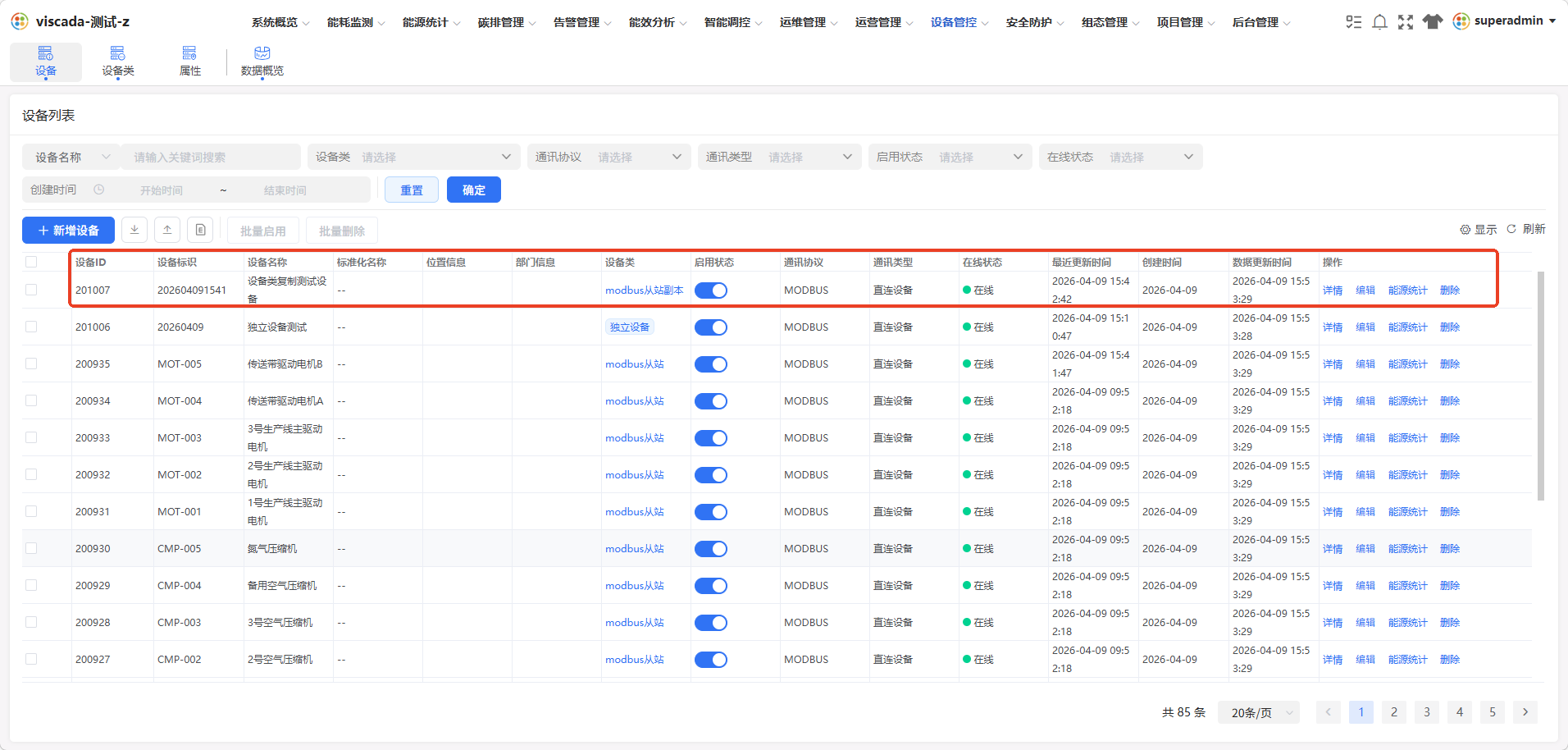Click the document log icon in toolbar
The width and height of the screenshot is (1568, 750).
(200, 230)
